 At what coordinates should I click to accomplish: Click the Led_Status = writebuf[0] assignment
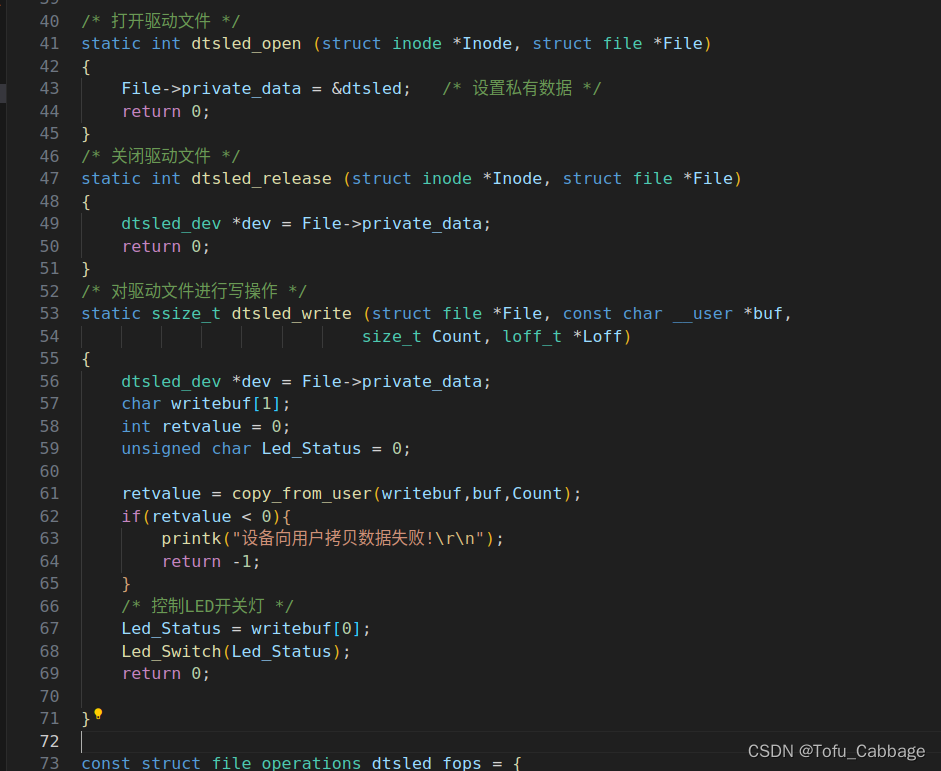click(x=246, y=629)
